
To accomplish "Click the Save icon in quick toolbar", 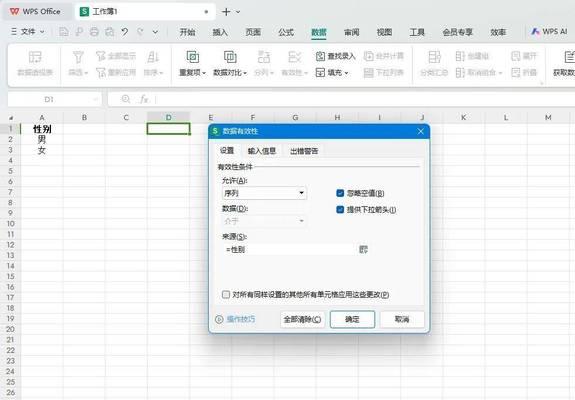I will [x=63, y=32].
